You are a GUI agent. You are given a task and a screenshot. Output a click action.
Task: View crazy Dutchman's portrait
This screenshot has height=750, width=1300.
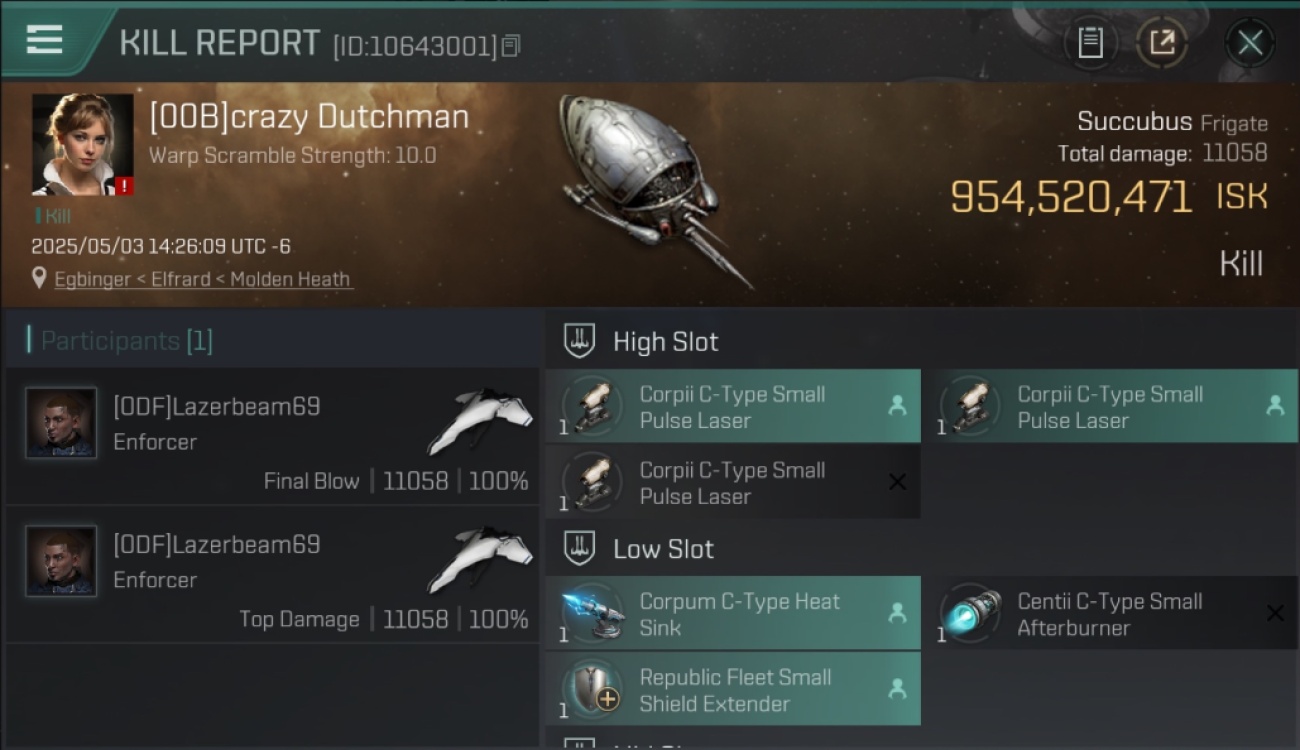click(82, 145)
